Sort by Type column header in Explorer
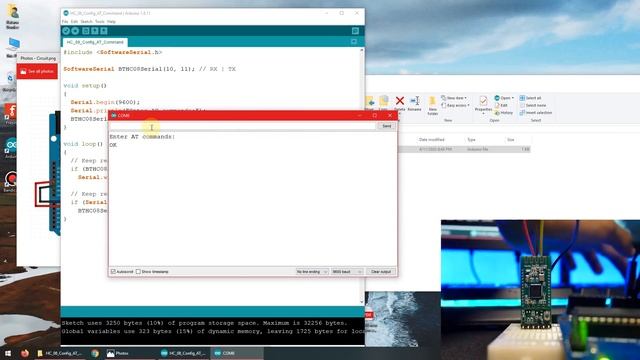The image size is (640, 360). 471,140
